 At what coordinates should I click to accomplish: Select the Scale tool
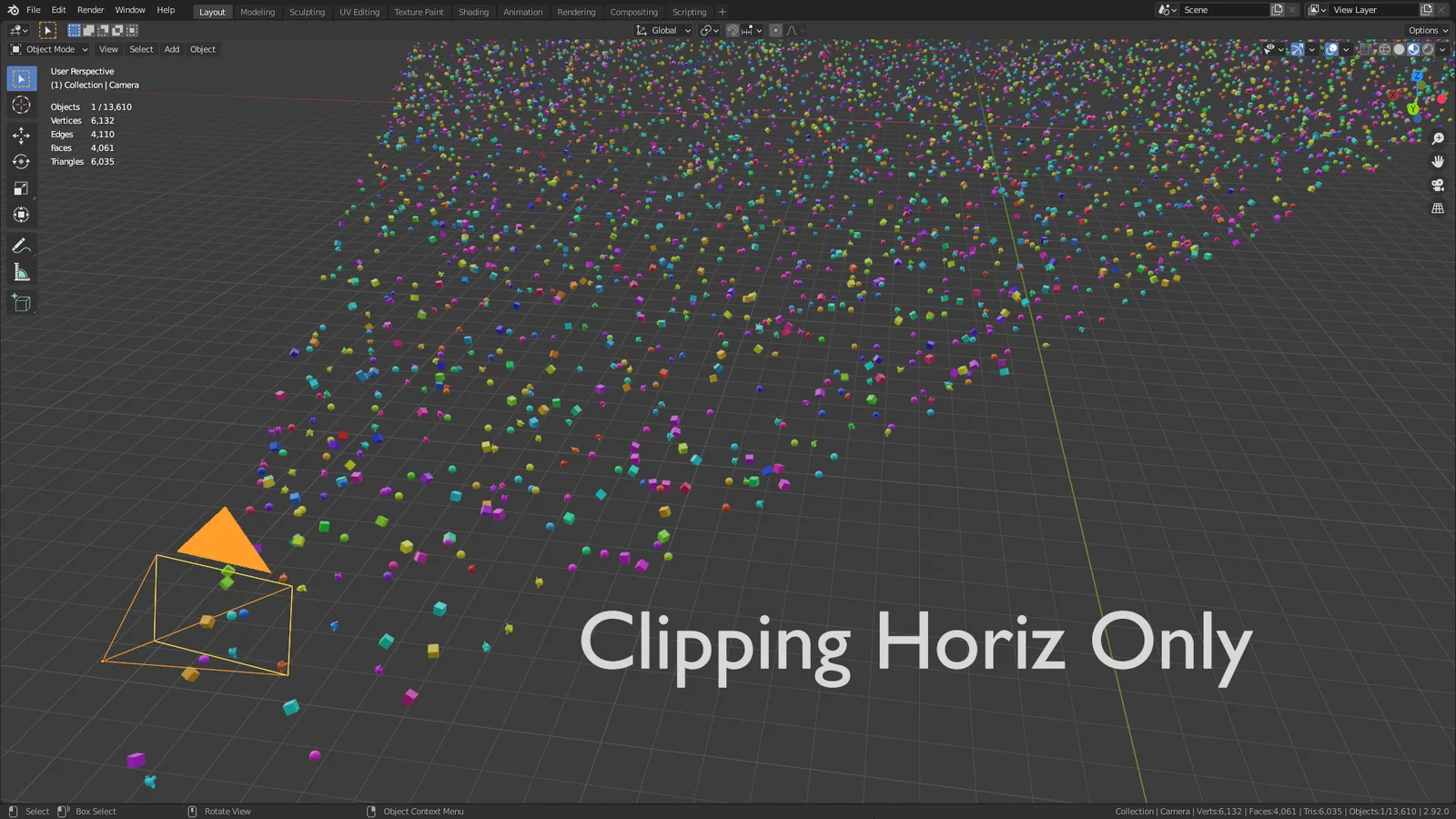point(21,187)
